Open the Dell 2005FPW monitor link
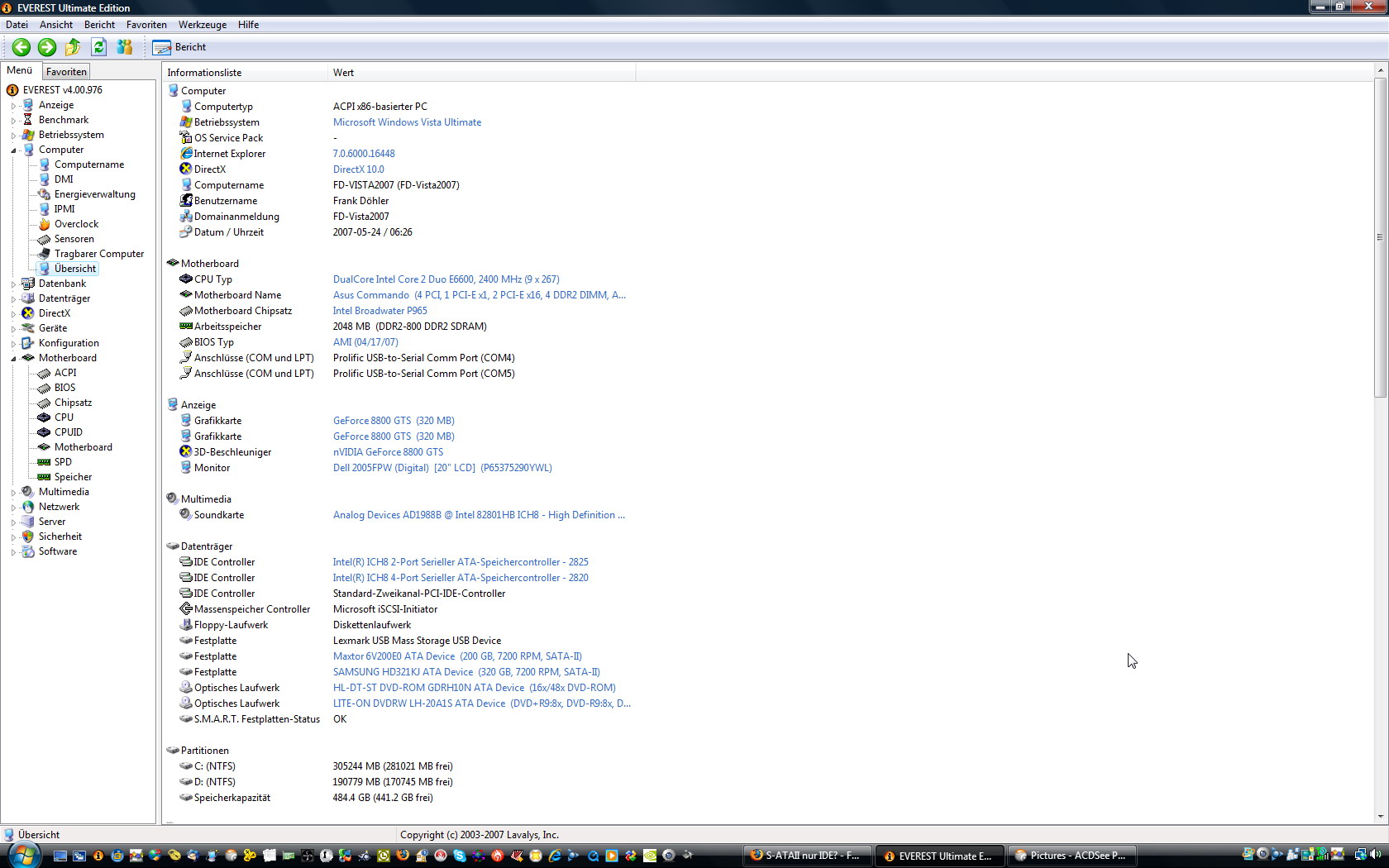 (442, 468)
